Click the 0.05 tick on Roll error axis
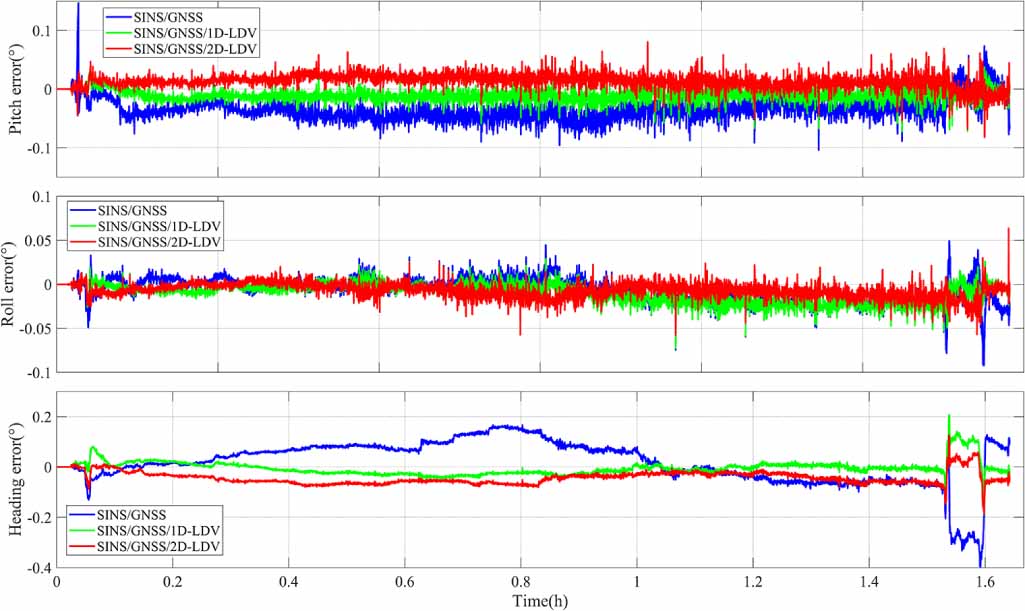This screenshot has height=611, width=1025. point(35,241)
